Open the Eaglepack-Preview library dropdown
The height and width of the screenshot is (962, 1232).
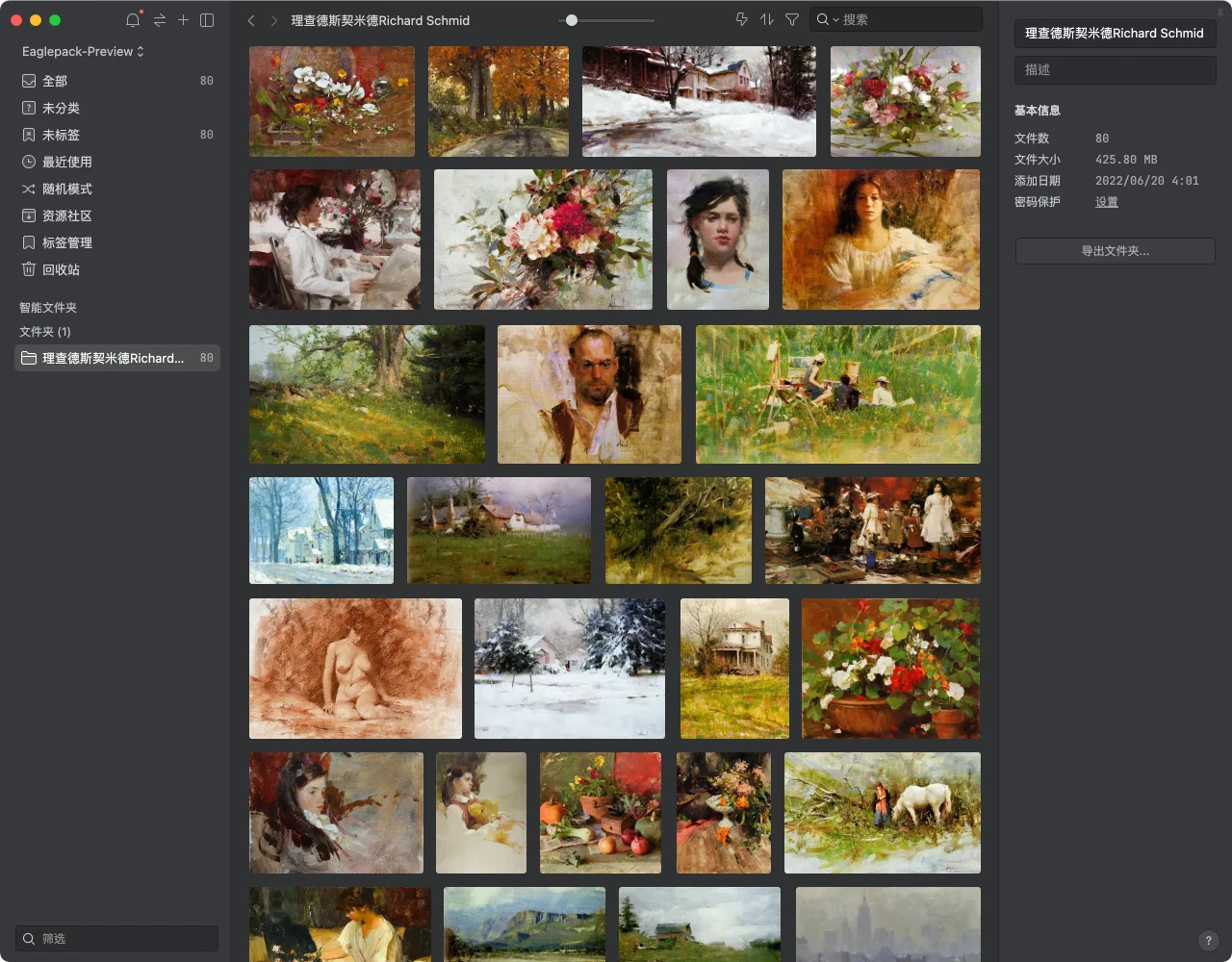(83, 51)
